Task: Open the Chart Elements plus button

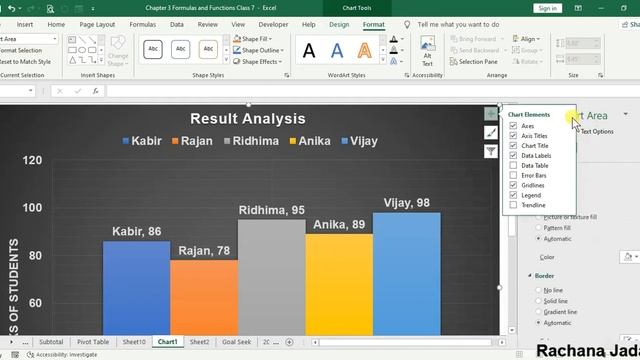Action: (491, 114)
